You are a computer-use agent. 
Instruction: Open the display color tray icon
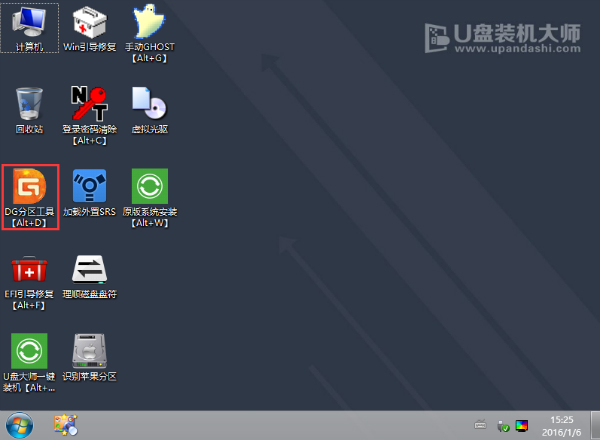pyautogui.click(x=522, y=425)
